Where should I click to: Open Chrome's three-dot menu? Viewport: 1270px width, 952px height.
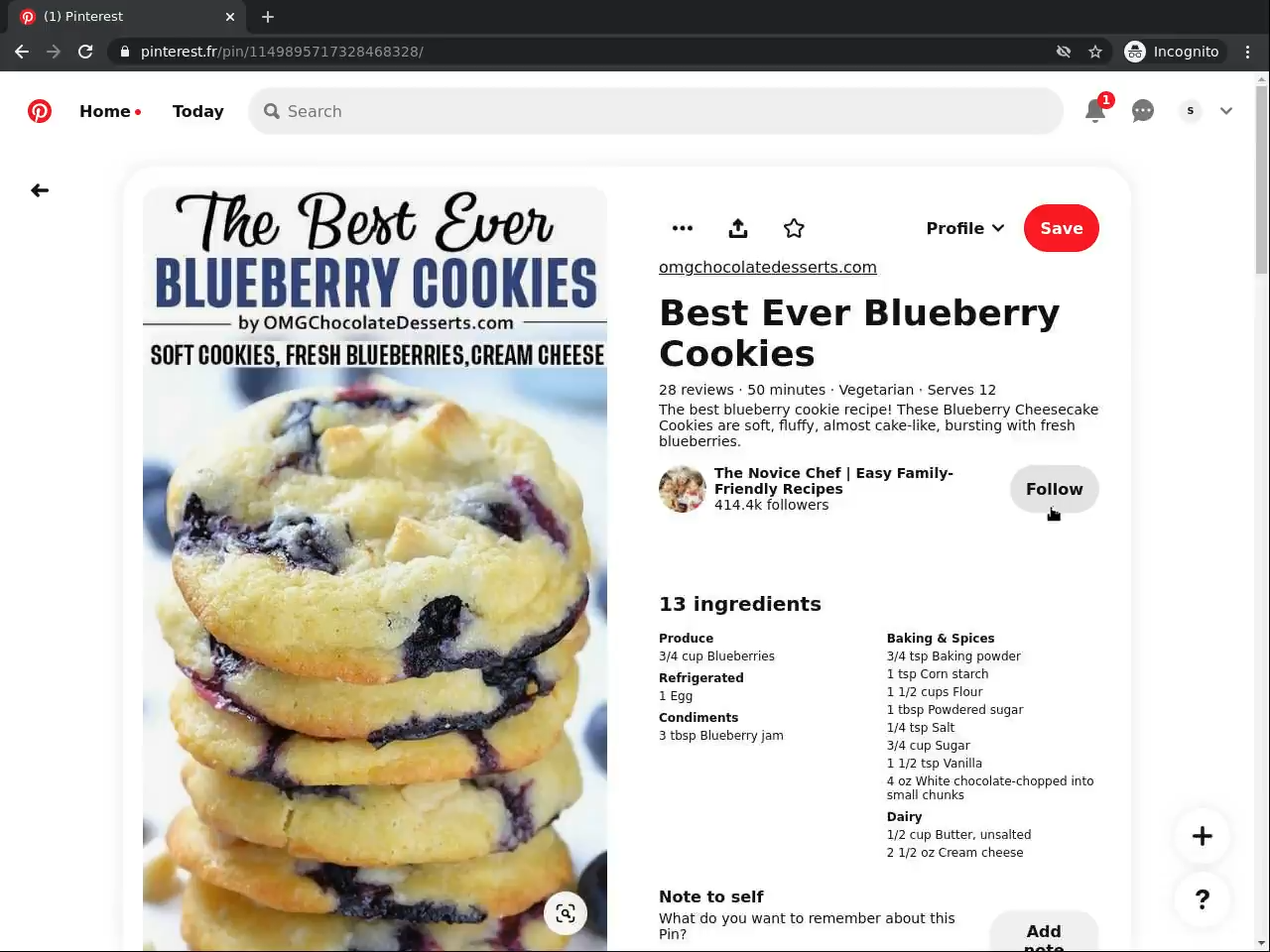pyautogui.click(x=1248, y=52)
